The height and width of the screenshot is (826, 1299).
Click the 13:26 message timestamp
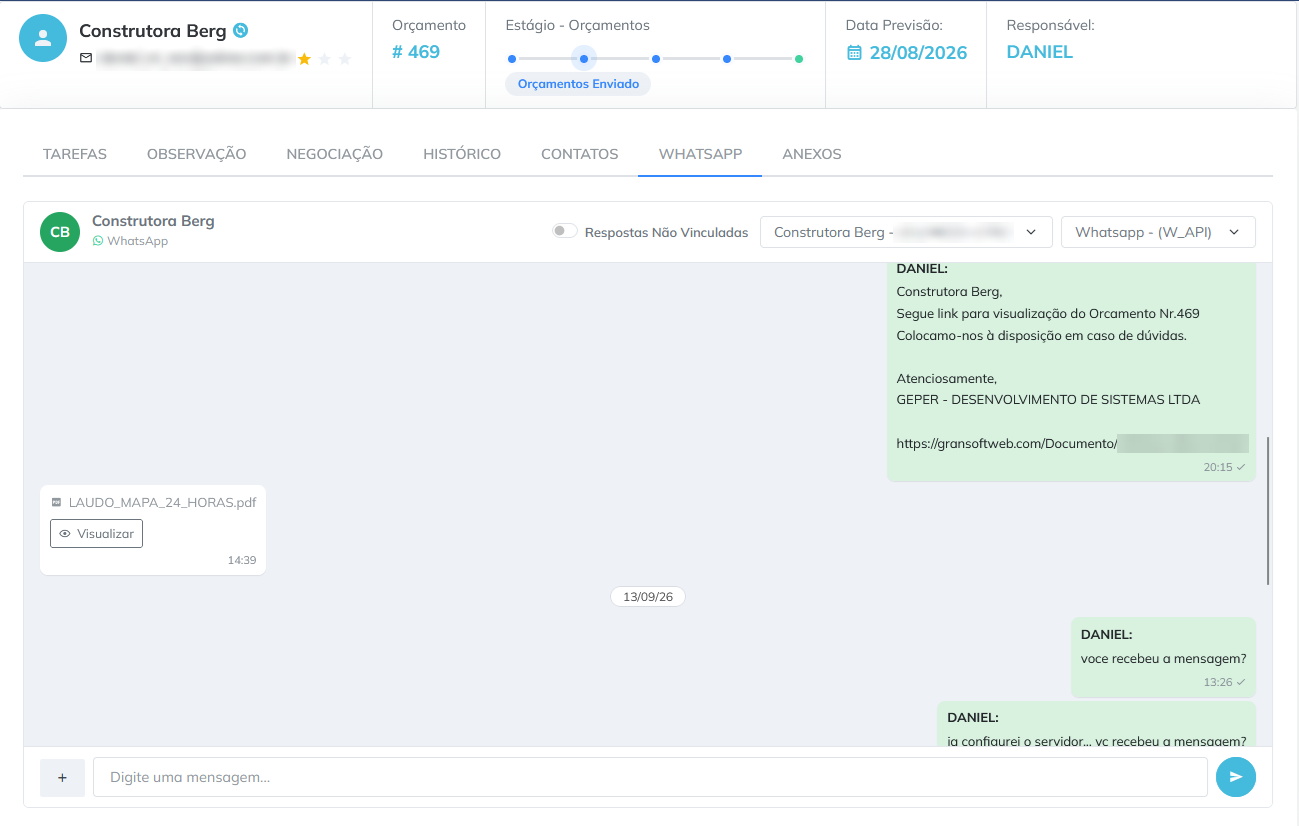(1218, 682)
